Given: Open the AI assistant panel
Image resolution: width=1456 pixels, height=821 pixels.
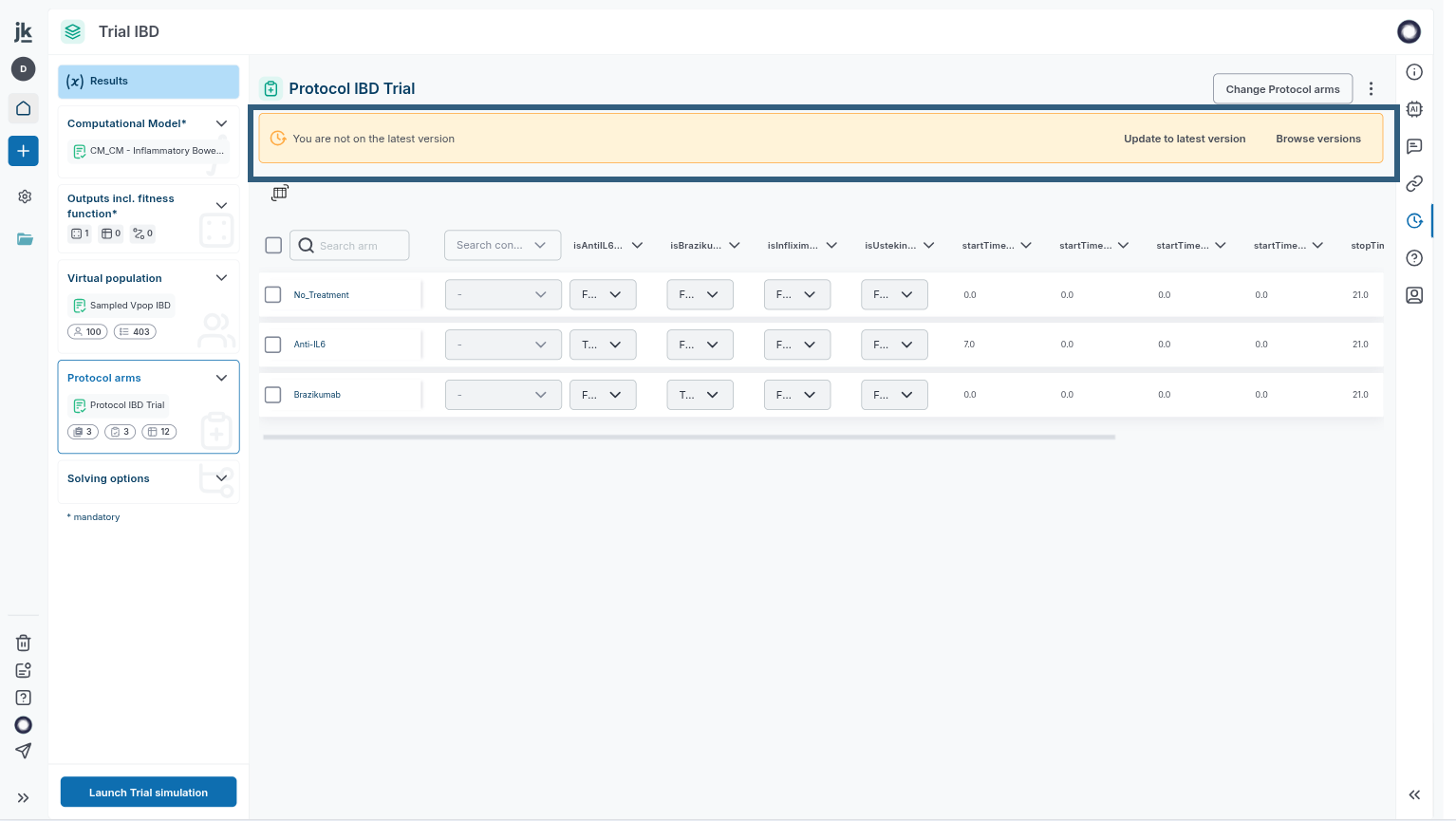Looking at the screenshot, I should click(1414, 109).
